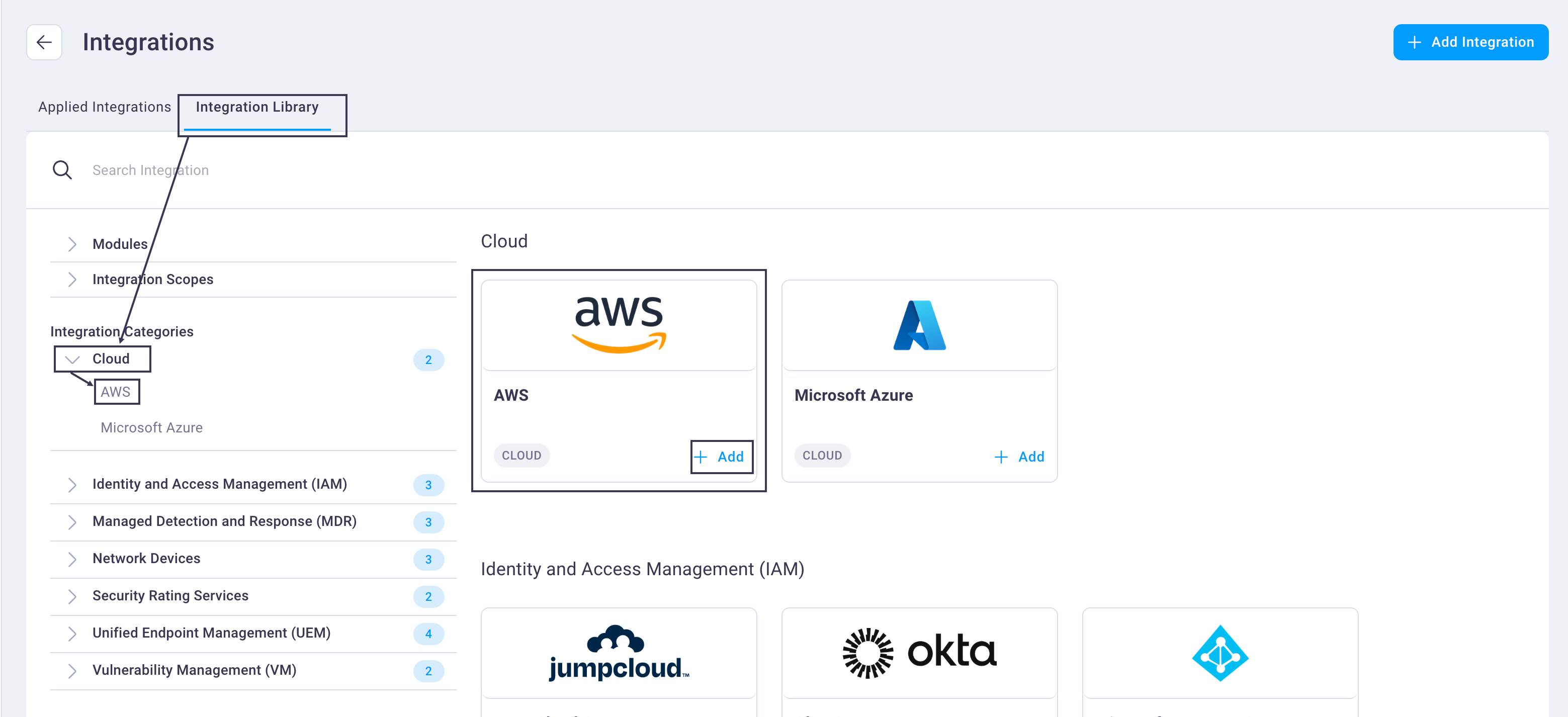1568x717 pixels.
Task: Click the Security Rating Services count badge
Action: click(428, 597)
